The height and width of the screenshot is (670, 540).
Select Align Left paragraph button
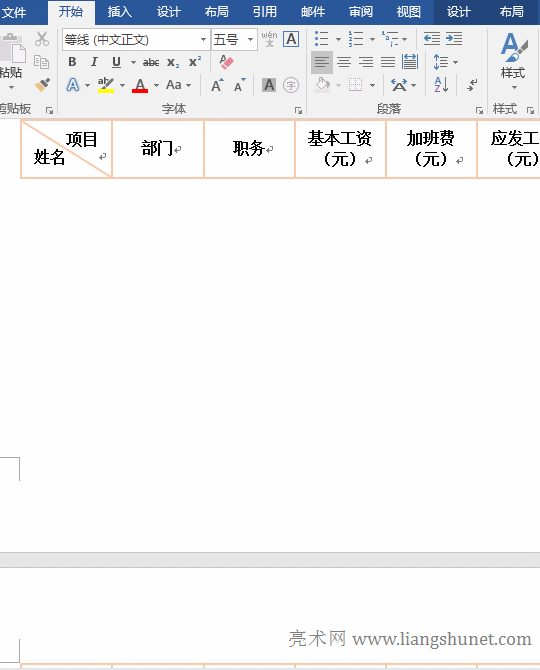[322, 62]
